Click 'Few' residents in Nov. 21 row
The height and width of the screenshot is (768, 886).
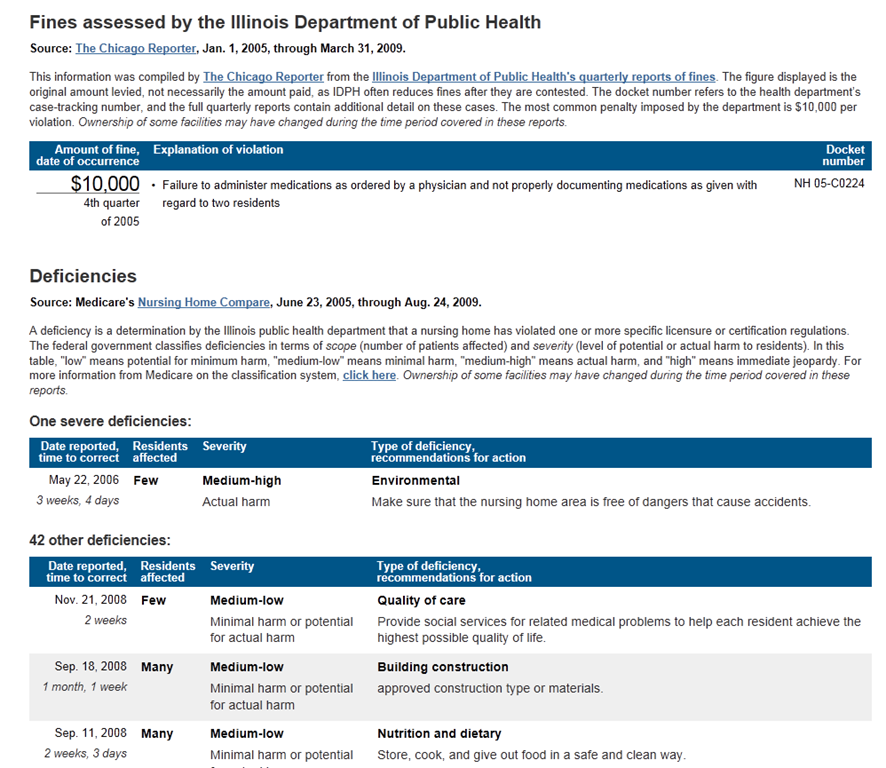153,601
